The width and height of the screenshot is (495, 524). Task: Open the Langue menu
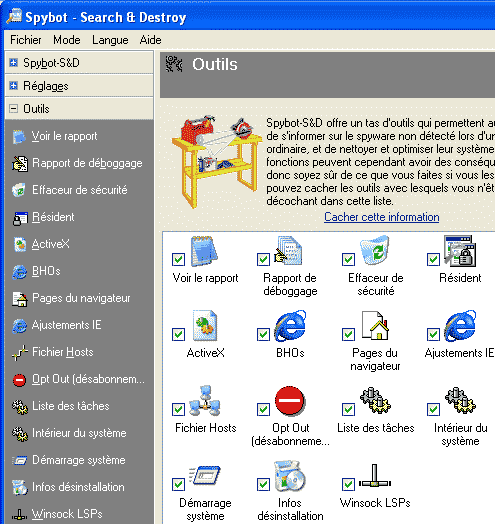(x=110, y=40)
